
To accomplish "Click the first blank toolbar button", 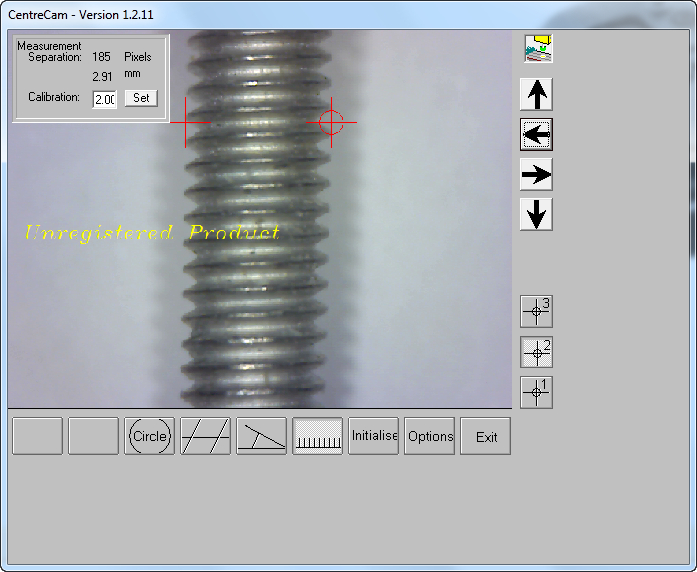I will point(37,436).
